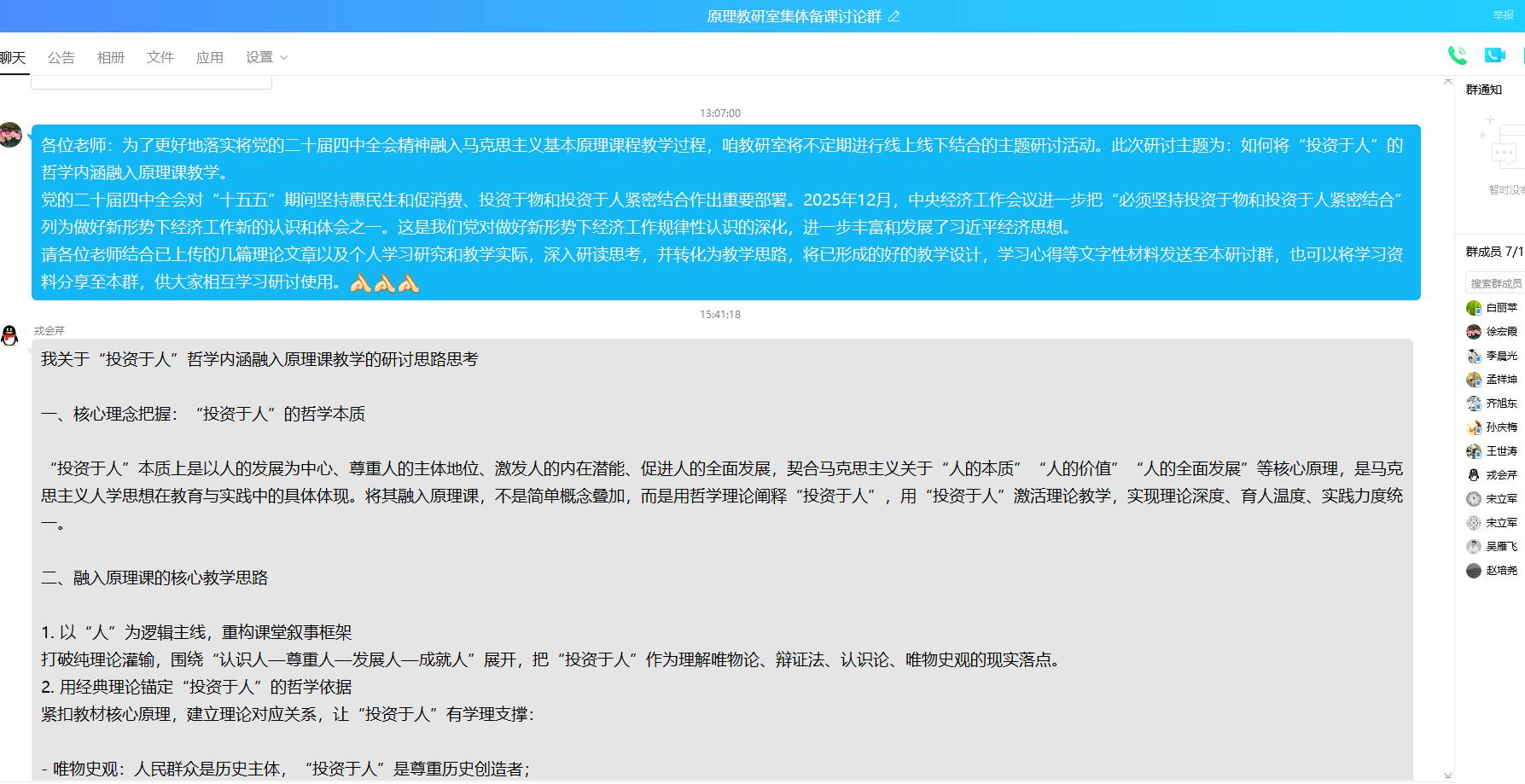Click the flower avatar of first message sender
Image resolution: width=1525 pixels, height=784 pixels.
pyautogui.click(x=11, y=135)
